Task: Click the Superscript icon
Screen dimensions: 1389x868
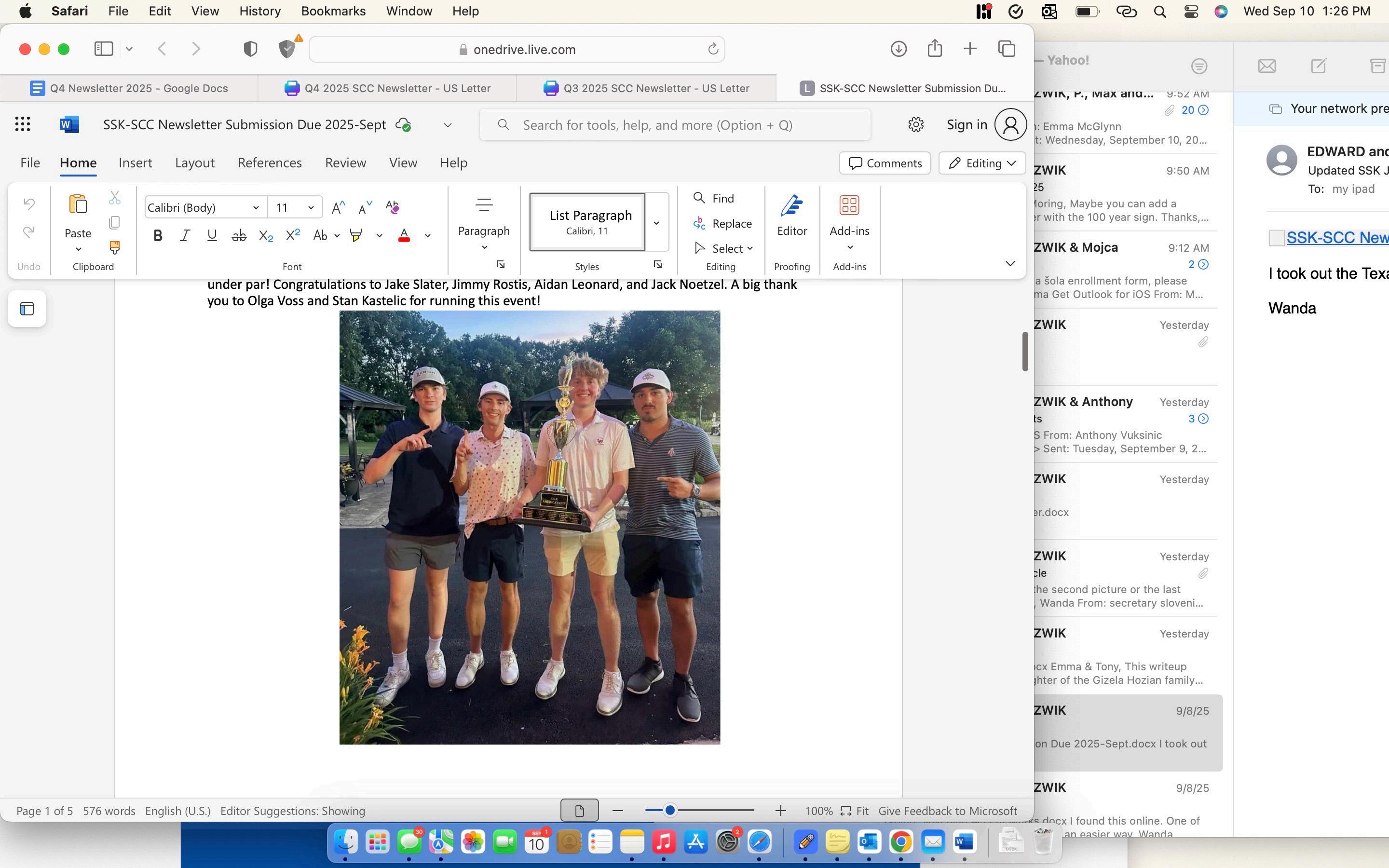Action: tap(293, 235)
